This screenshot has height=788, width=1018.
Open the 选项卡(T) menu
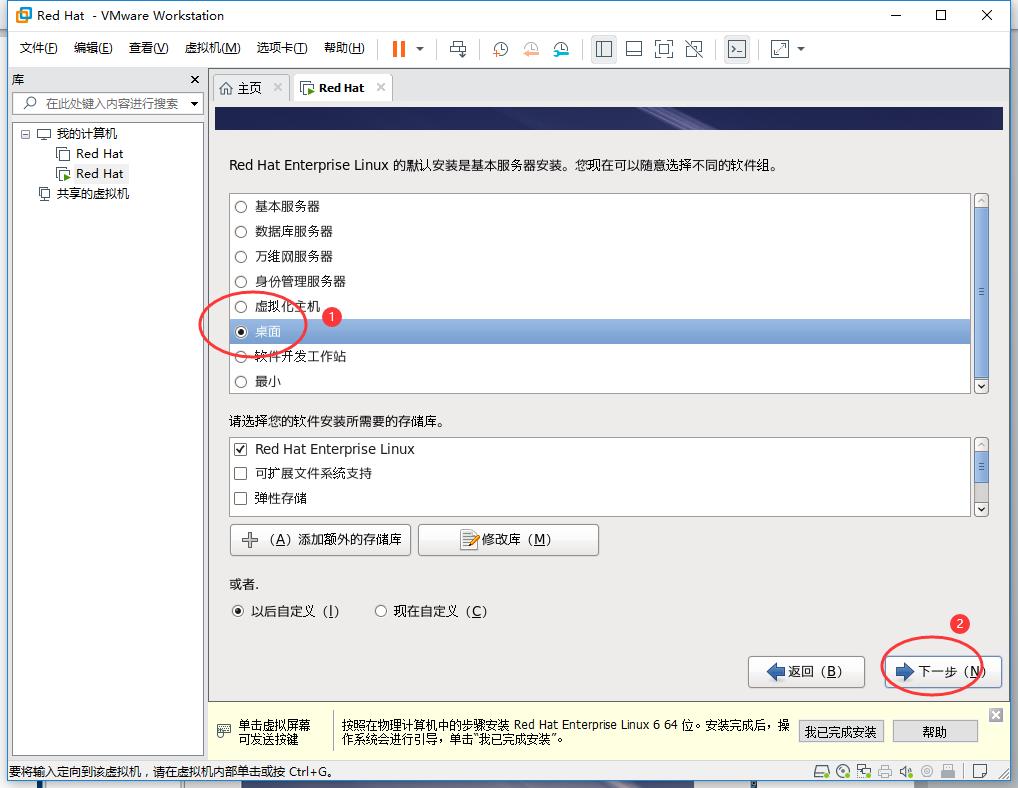[x=282, y=48]
